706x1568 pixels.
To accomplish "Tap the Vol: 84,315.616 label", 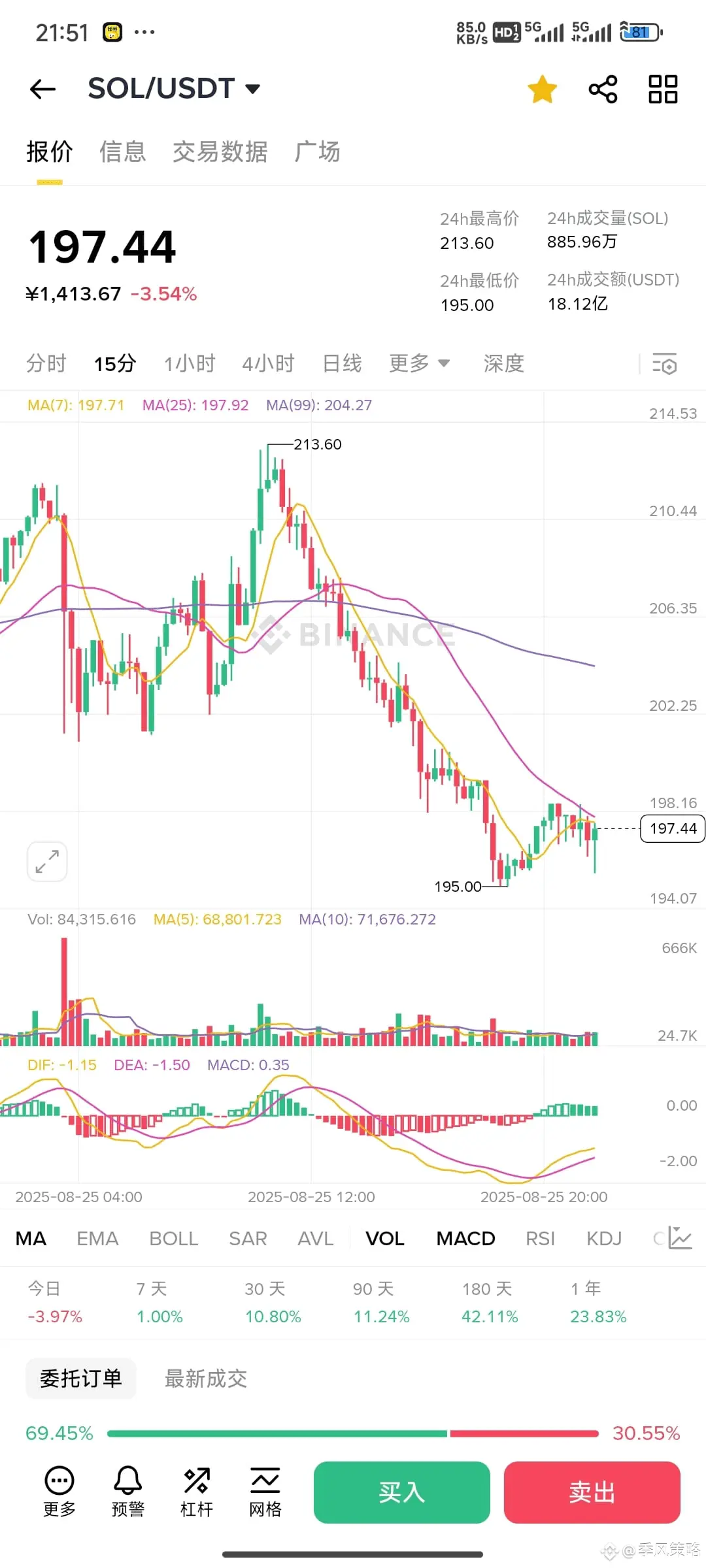I will point(82,919).
